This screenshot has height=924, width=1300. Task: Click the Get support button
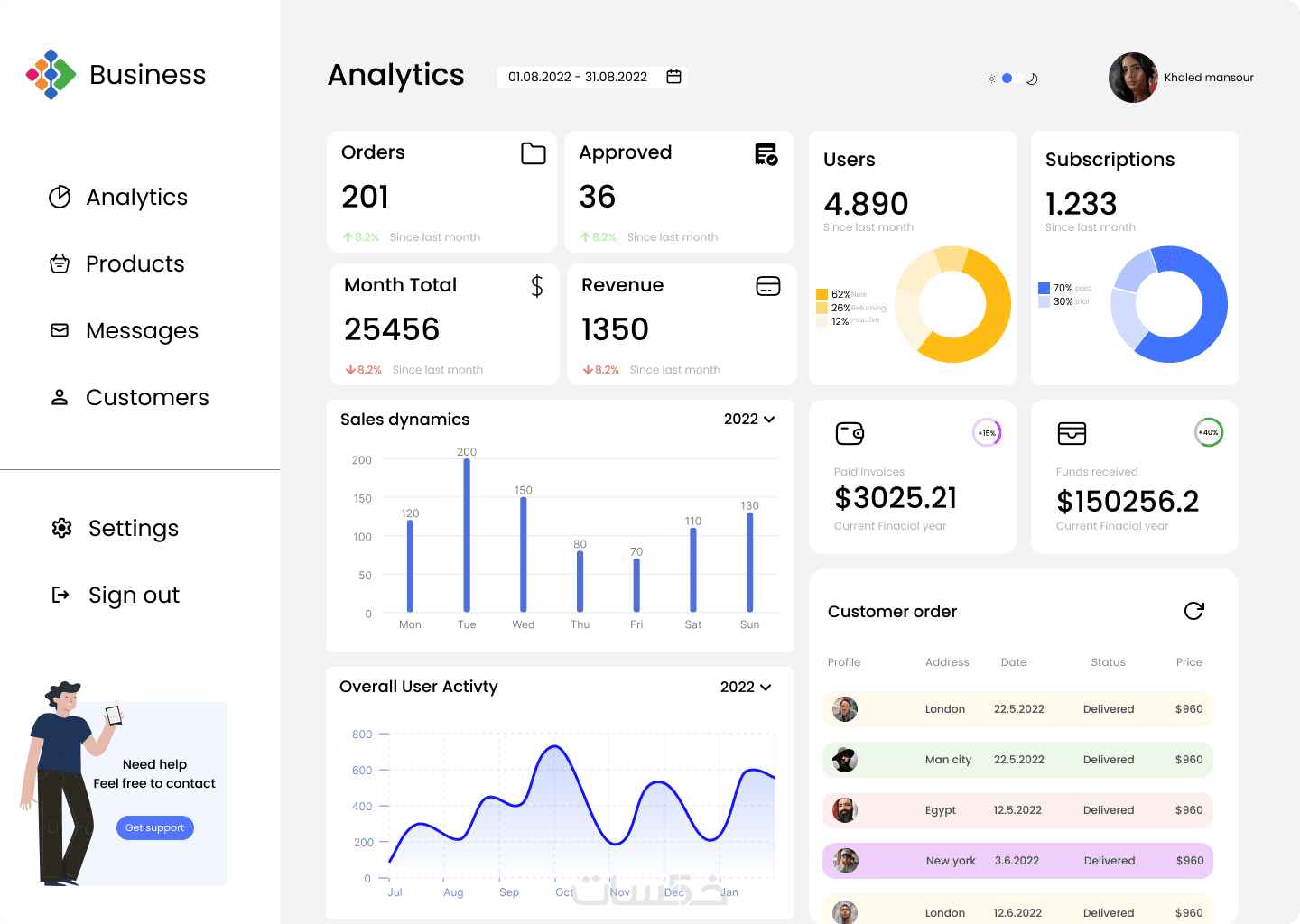pos(155,827)
